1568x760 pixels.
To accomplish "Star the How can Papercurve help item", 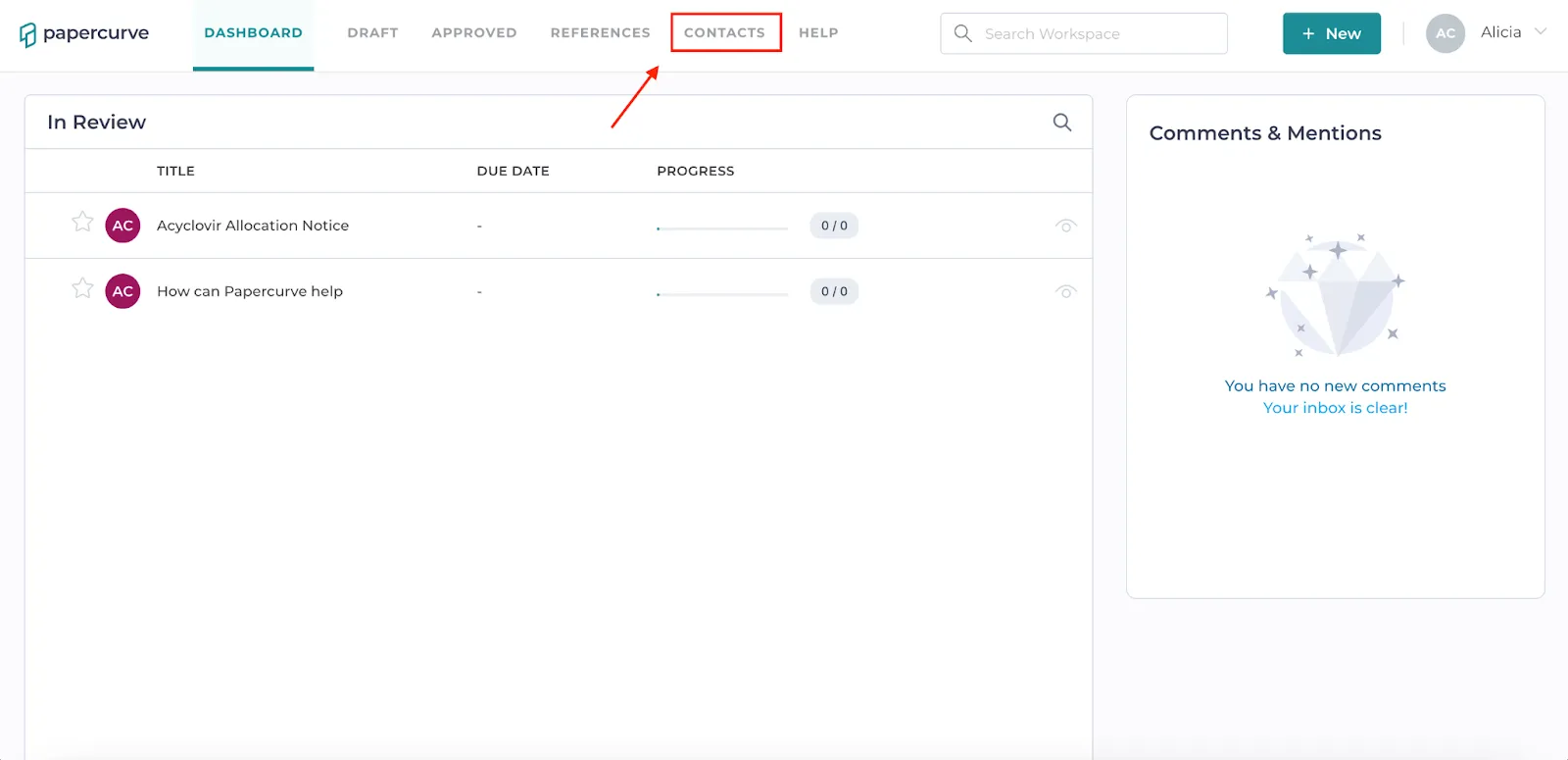I will click(x=82, y=287).
